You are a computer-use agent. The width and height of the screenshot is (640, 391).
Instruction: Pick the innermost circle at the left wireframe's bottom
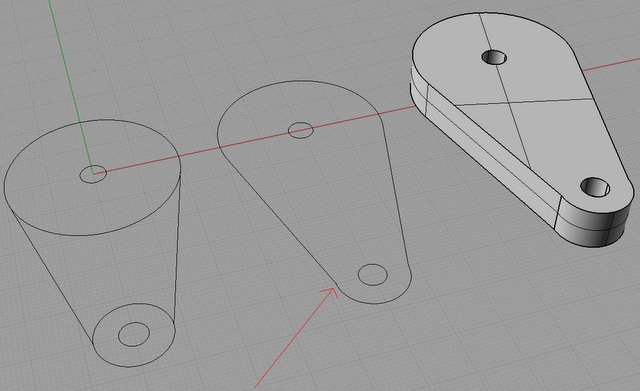coord(134,334)
